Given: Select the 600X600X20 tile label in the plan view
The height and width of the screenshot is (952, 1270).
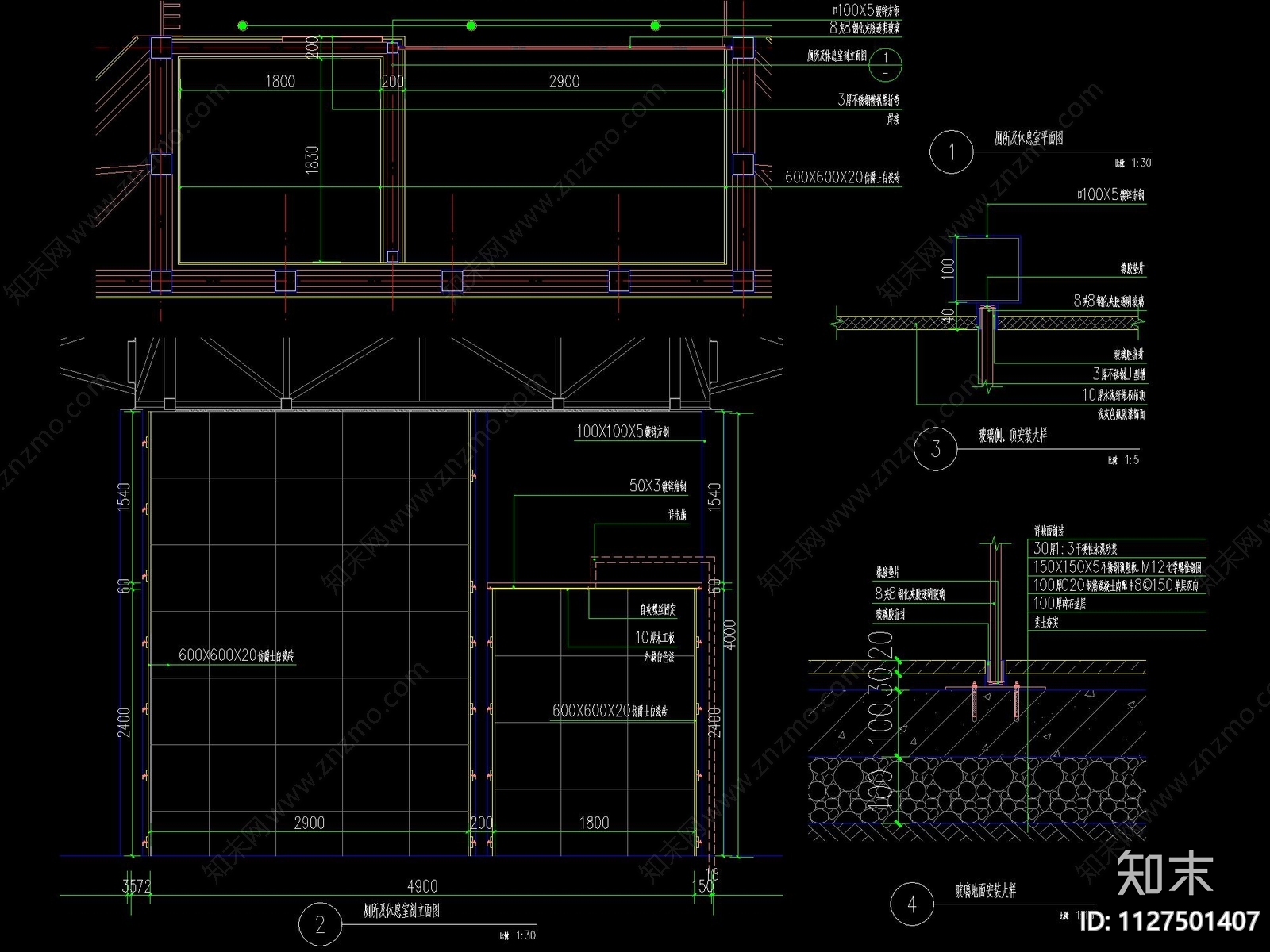Looking at the screenshot, I should pos(843,177).
